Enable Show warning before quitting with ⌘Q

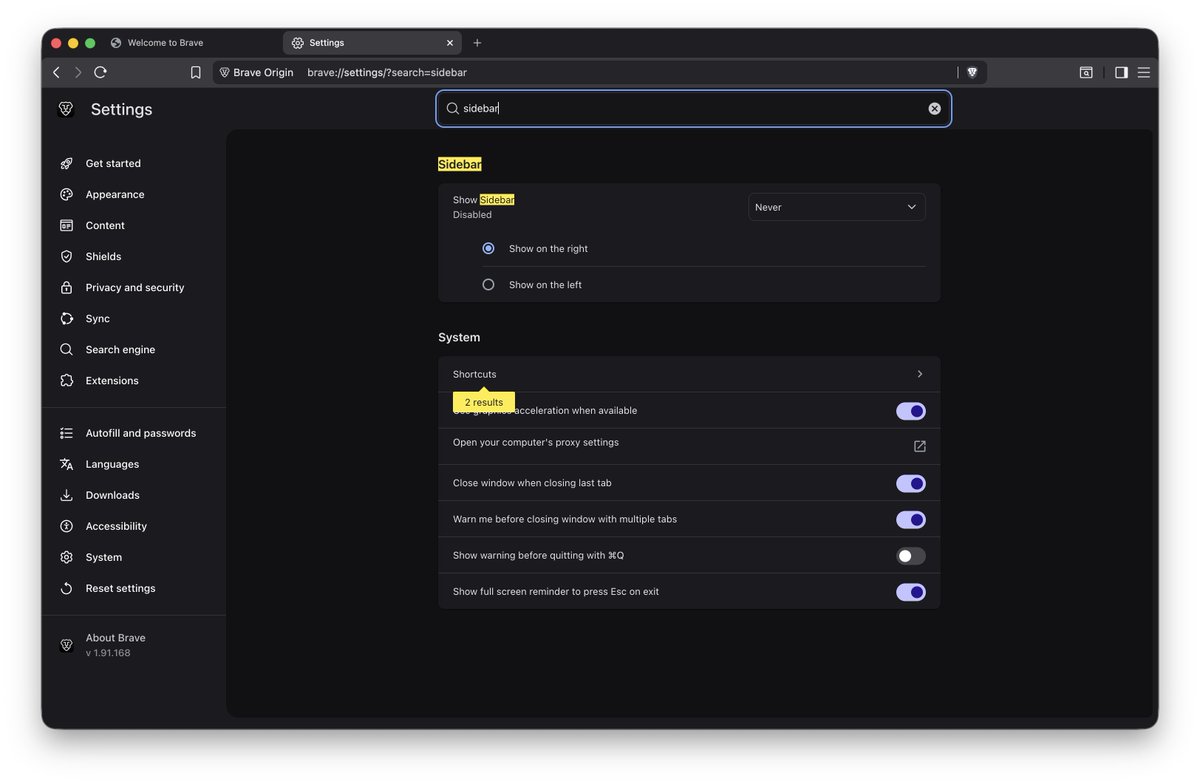point(910,555)
